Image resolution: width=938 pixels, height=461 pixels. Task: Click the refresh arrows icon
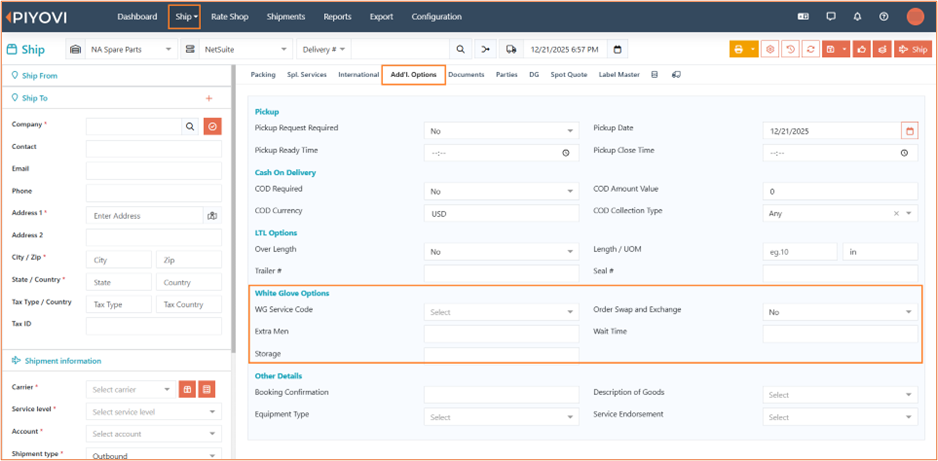click(811, 50)
